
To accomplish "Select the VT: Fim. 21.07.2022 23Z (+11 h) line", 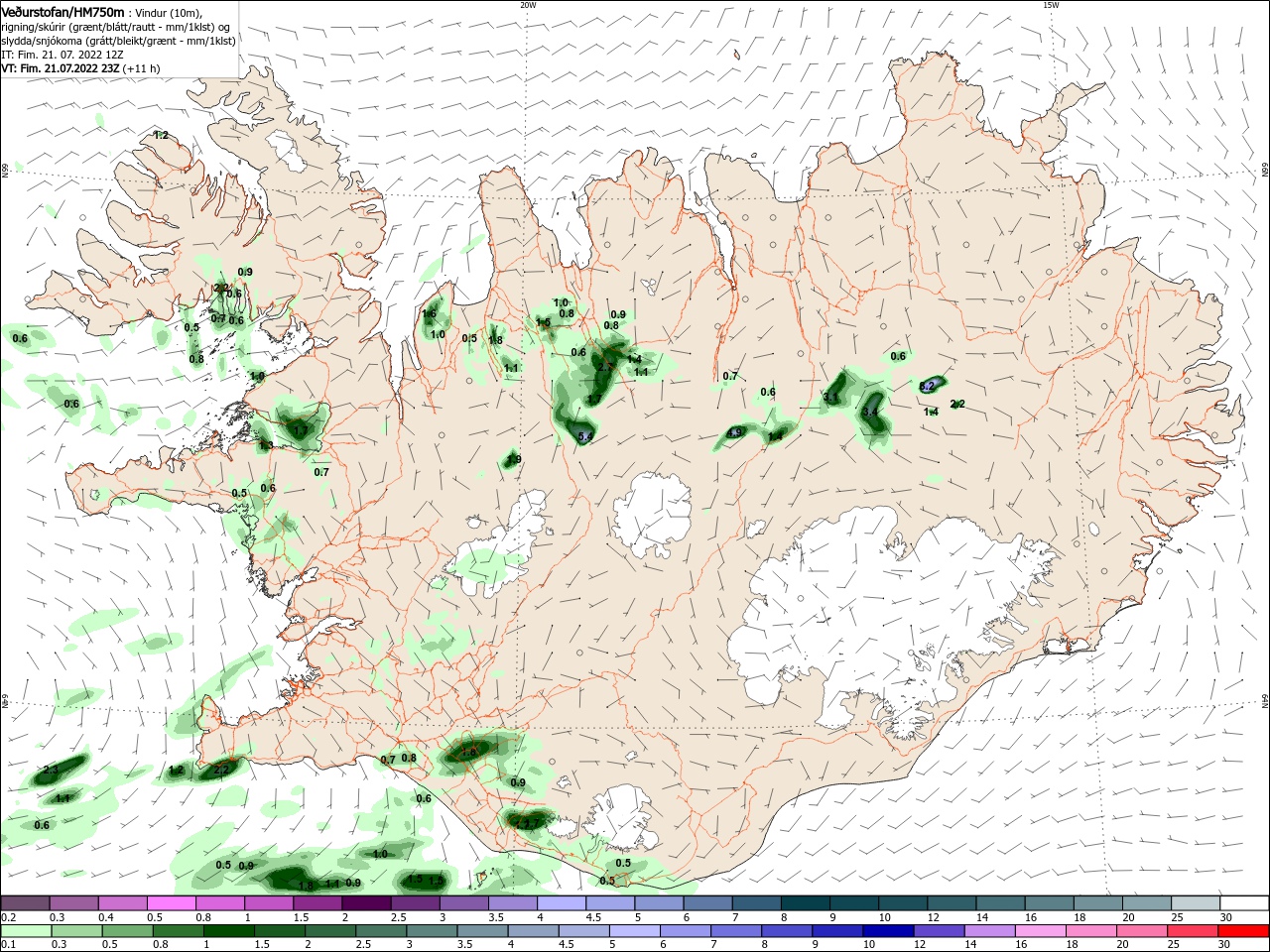I will click(x=80, y=68).
